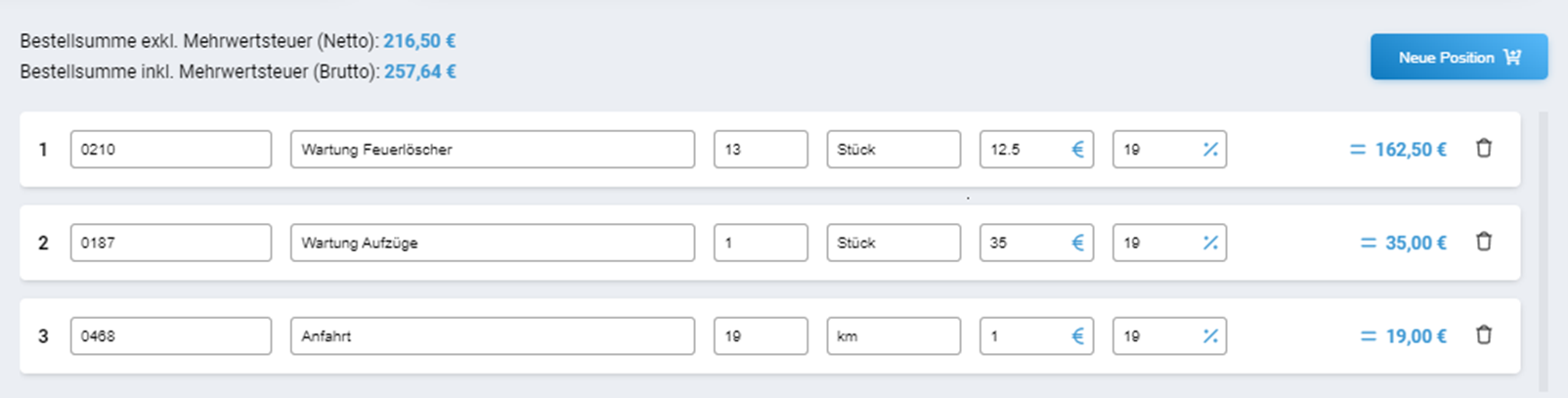Click the percent icon in row 2 tax field
This screenshot has width=1568, height=398.
pyautogui.click(x=1210, y=243)
